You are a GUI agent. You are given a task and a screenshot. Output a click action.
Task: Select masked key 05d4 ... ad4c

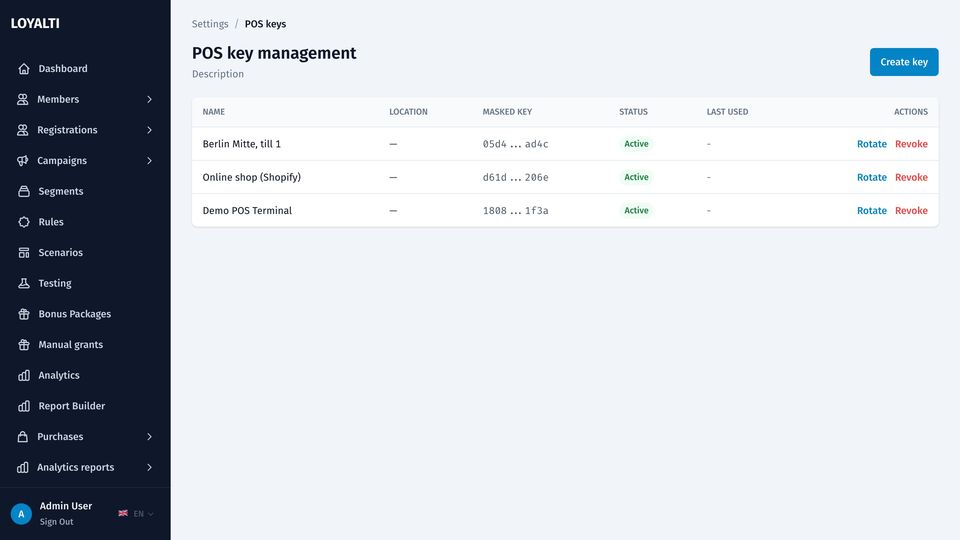pyautogui.click(x=516, y=144)
